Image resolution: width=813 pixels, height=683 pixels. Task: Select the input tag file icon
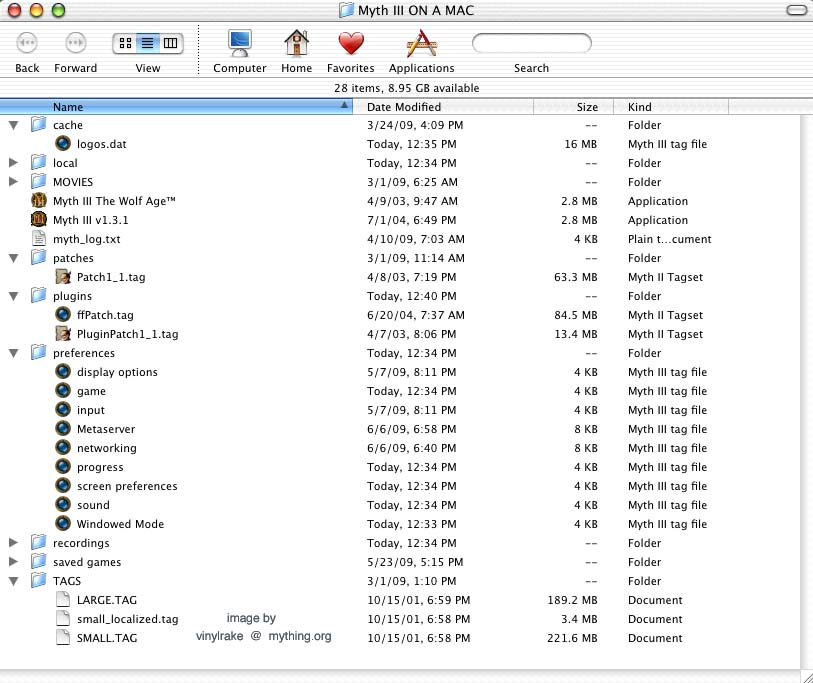(63, 409)
